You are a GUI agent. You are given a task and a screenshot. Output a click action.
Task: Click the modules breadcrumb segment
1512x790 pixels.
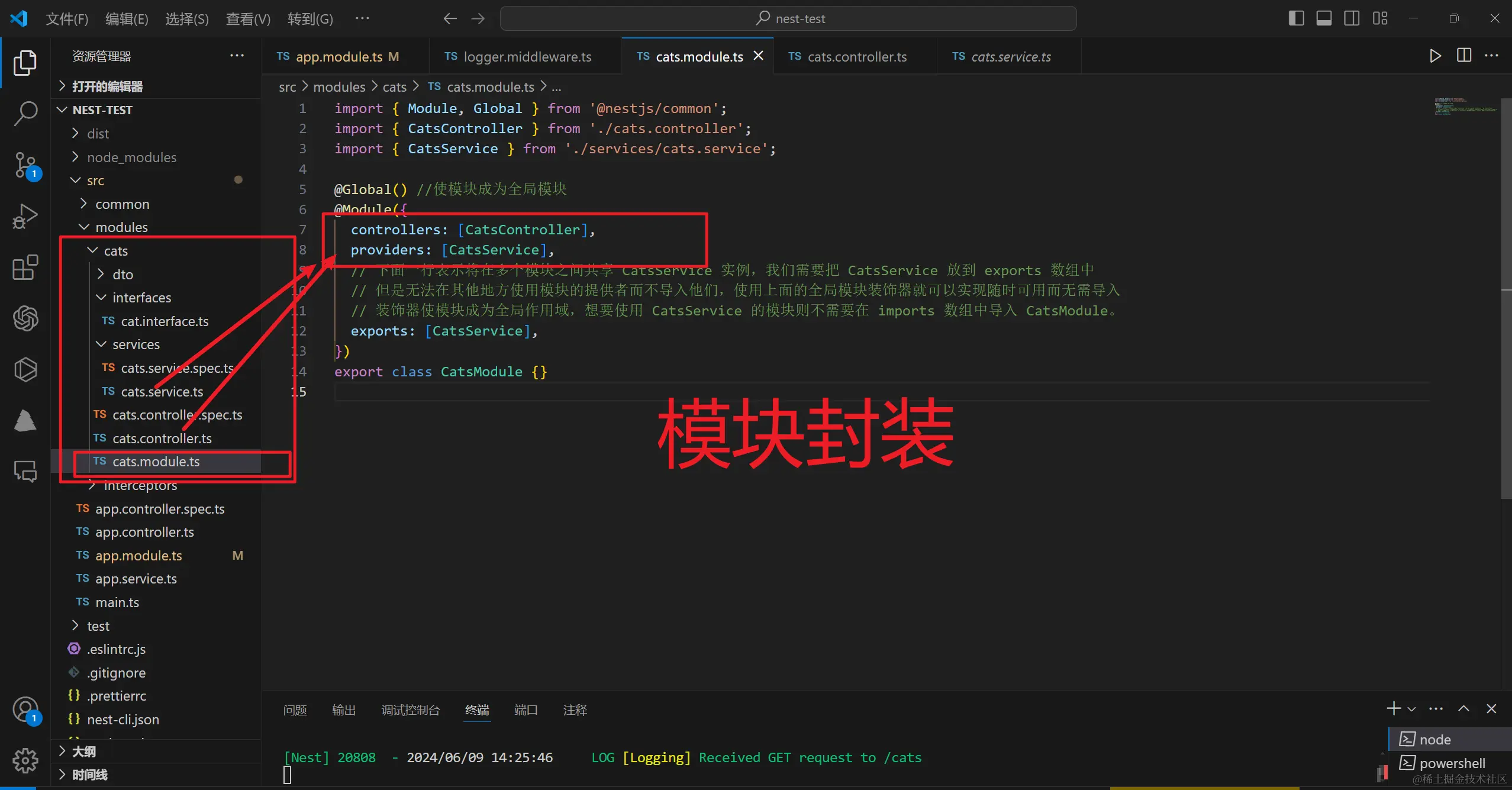tap(339, 87)
